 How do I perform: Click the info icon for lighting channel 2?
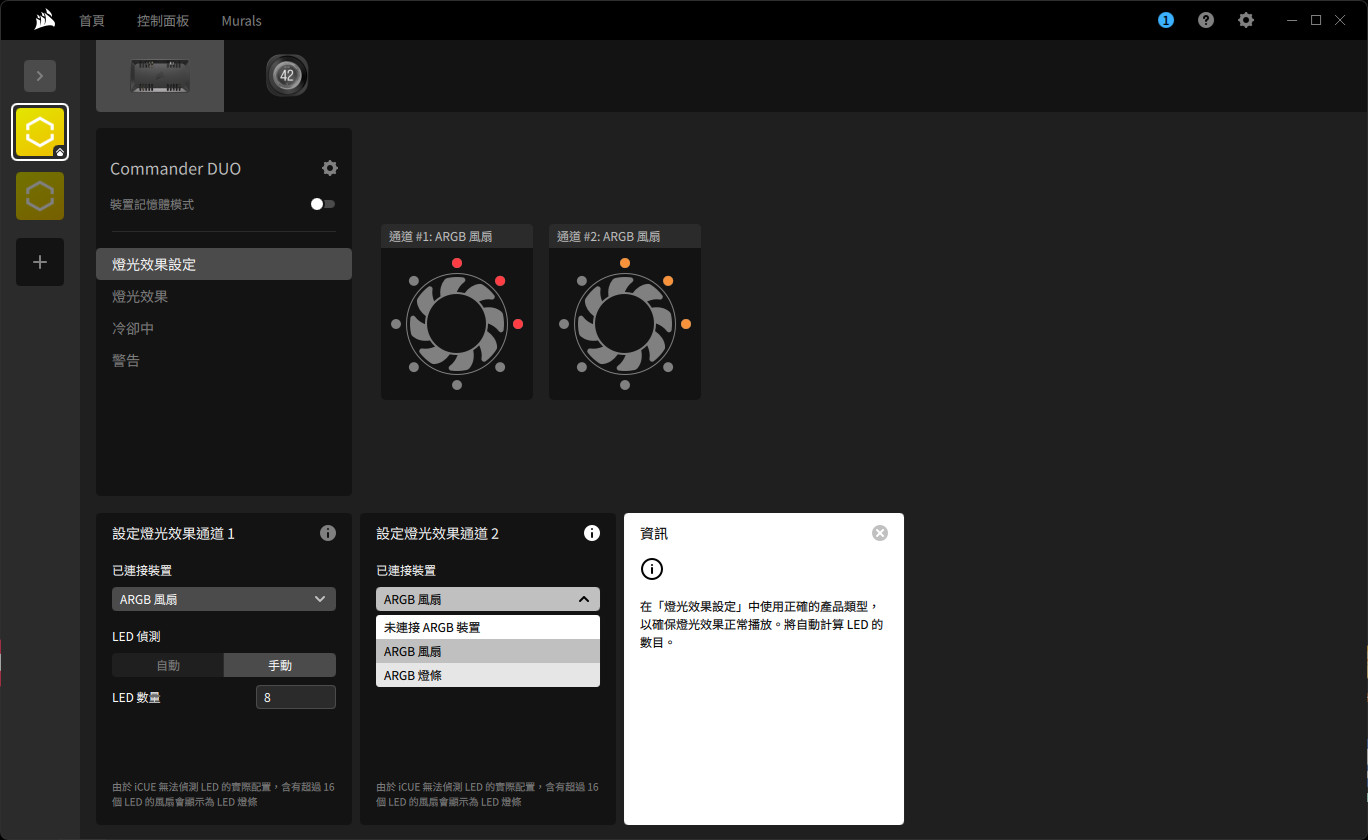tap(591, 533)
